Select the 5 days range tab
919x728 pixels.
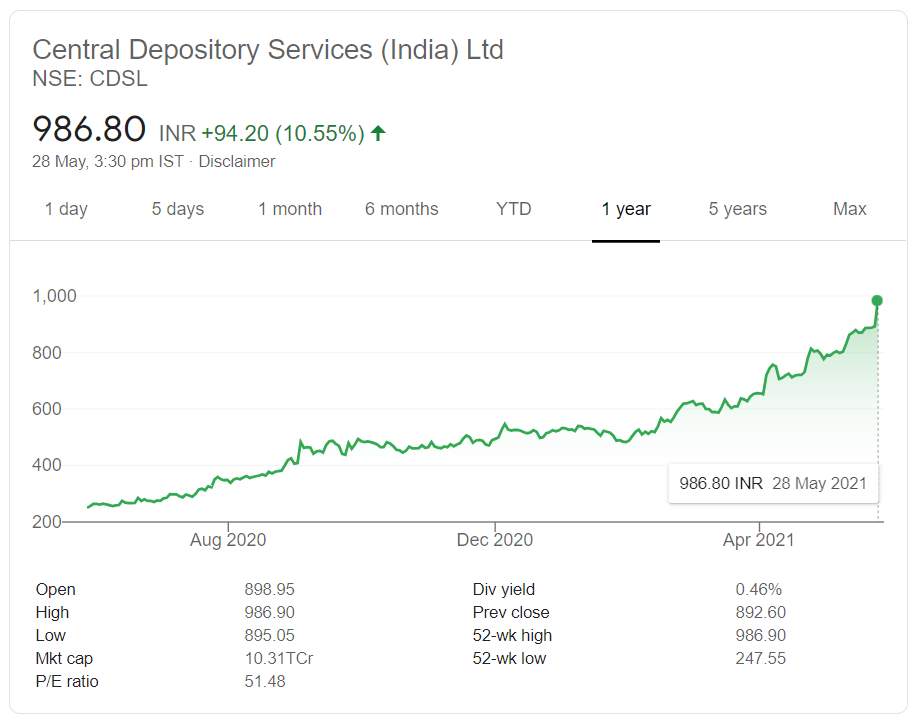[178, 209]
